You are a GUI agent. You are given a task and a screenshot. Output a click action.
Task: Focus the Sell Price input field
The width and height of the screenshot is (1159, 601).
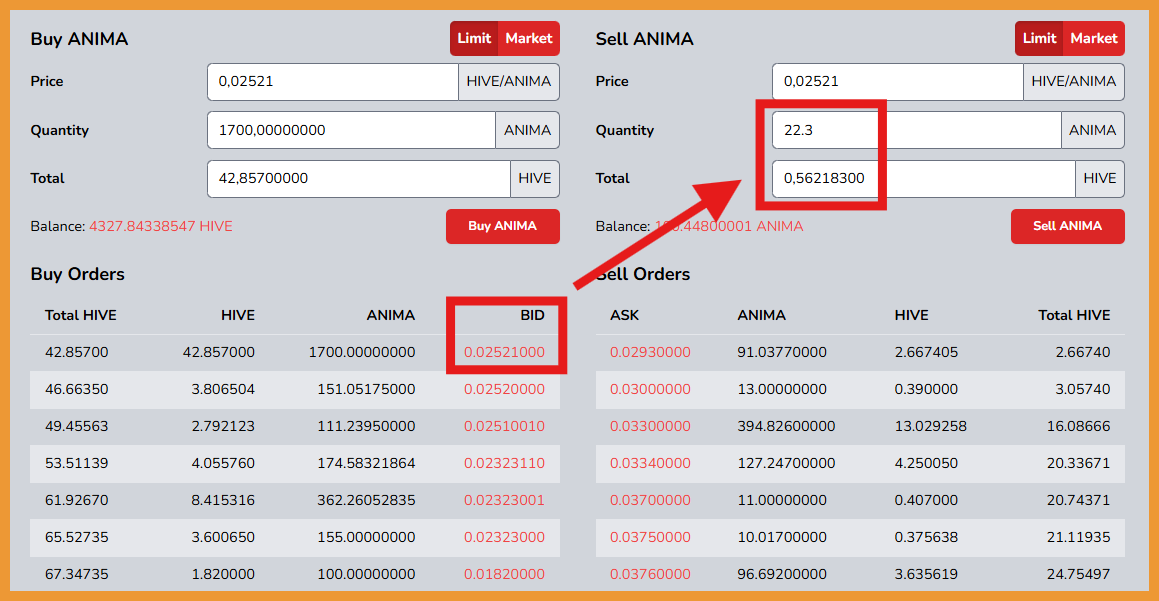click(x=897, y=81)
